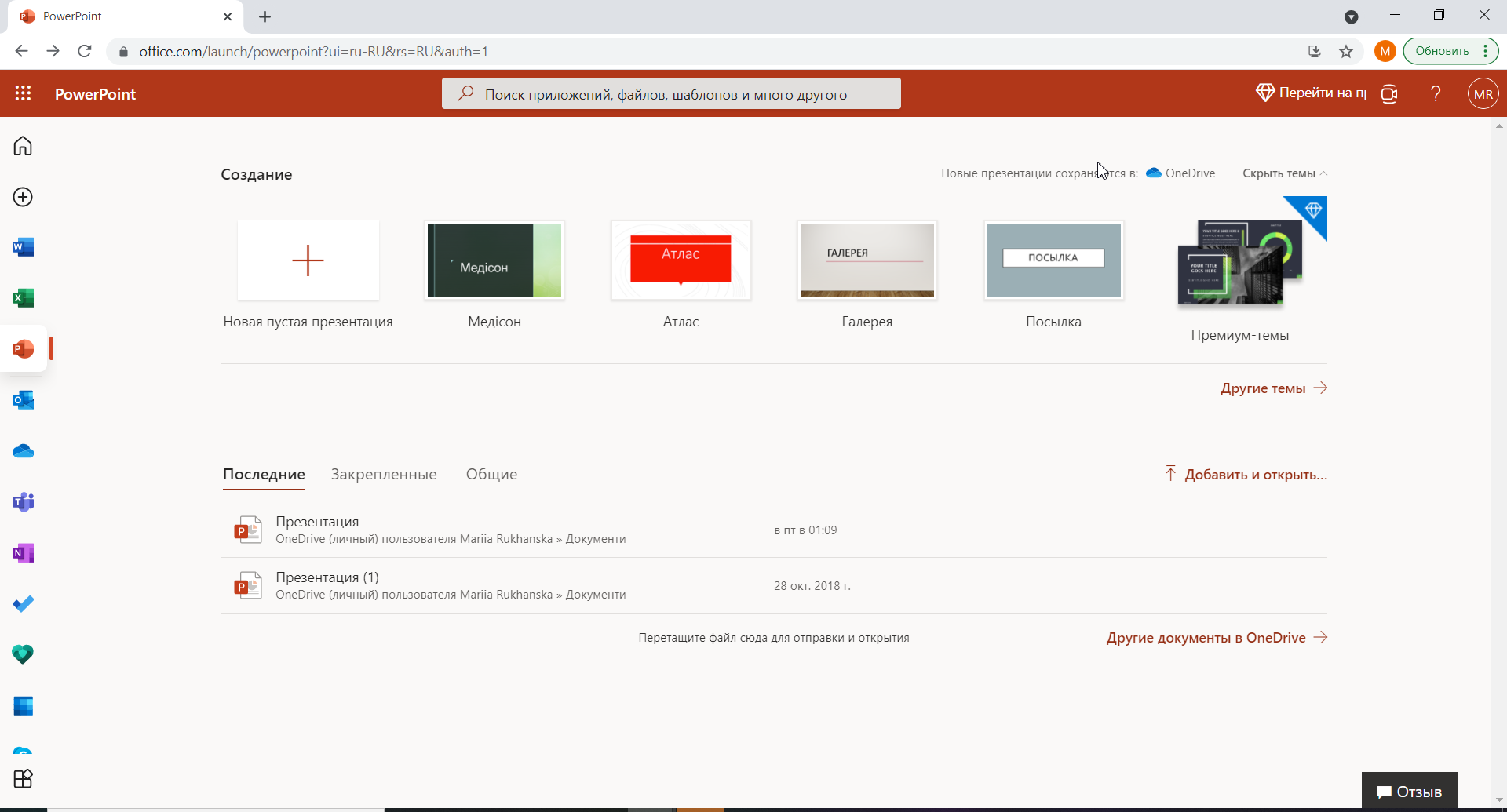
Task: Open the app launcher waffle icon
Action: pyautogui.click(x=24, y=93)
